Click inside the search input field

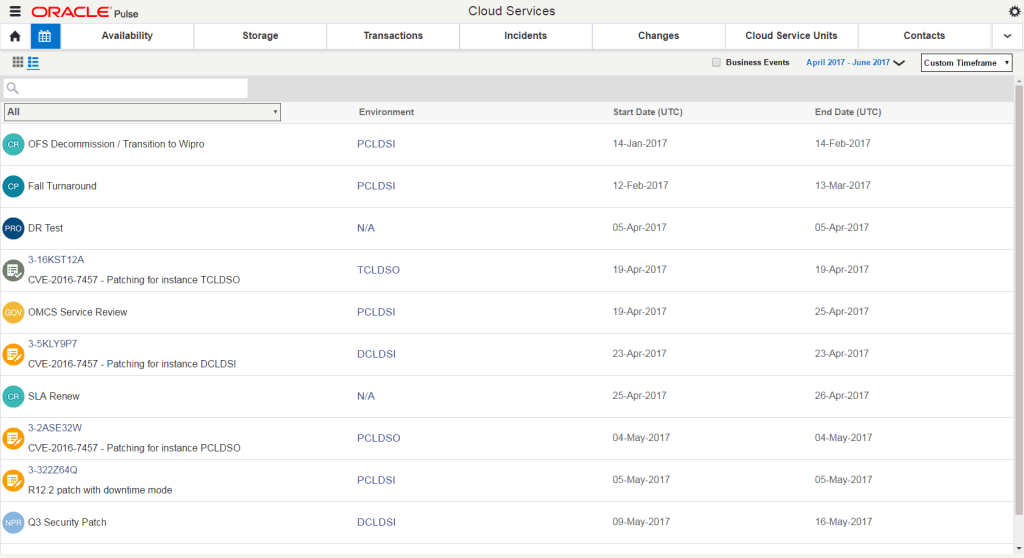coord(125,88)
